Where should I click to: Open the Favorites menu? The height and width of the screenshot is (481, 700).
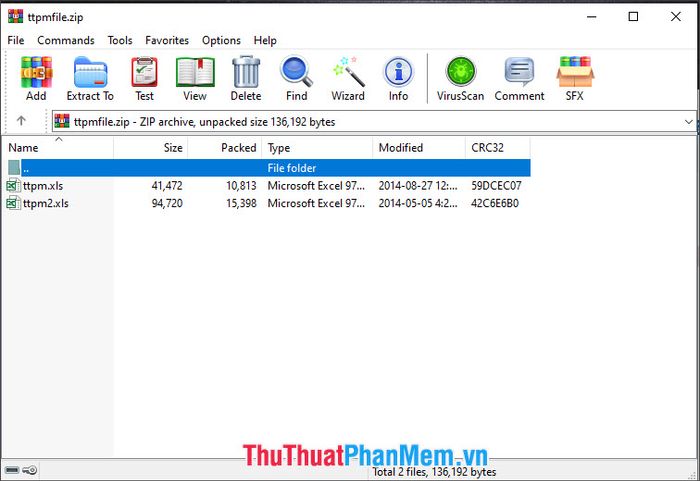coord(167,40)
